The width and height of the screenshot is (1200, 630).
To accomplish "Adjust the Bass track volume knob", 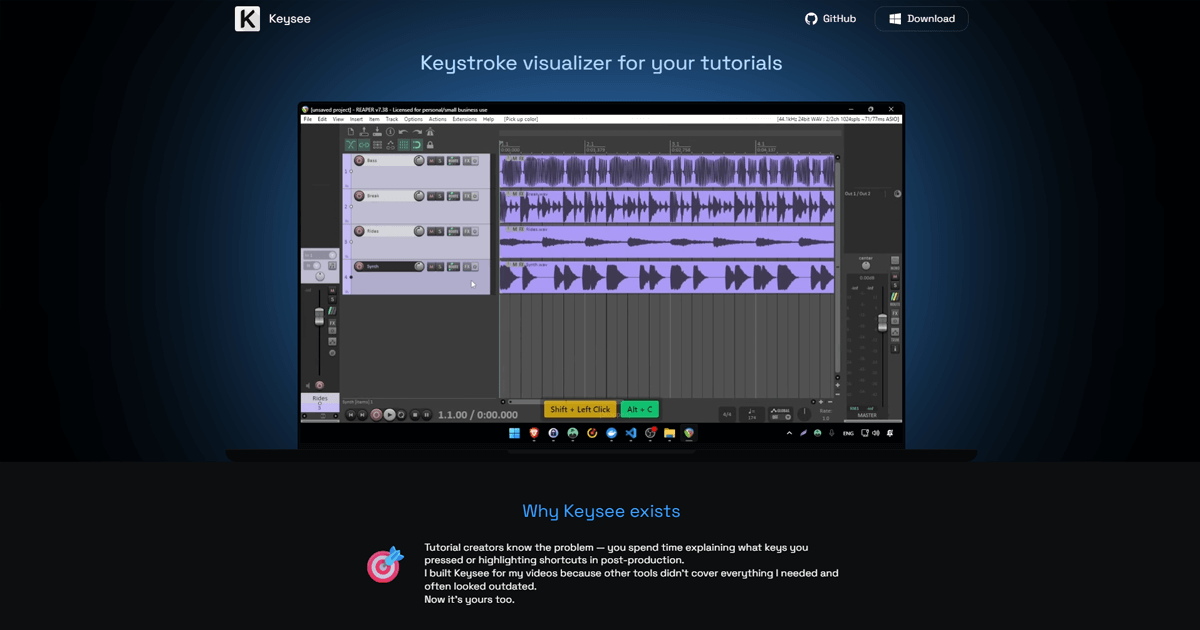I will click(x=417, y=161).
